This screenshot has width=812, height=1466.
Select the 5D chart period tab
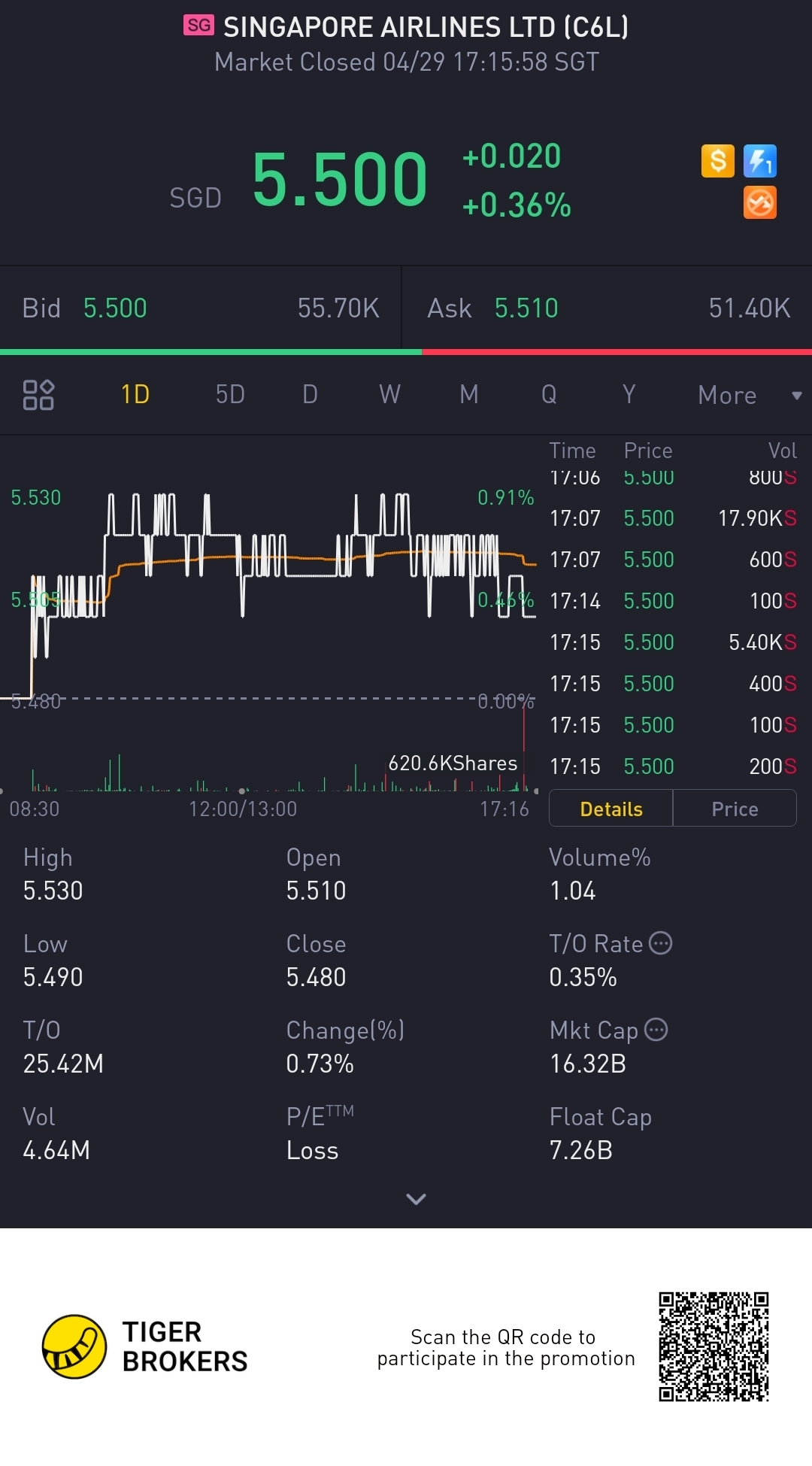coord(230,394)
